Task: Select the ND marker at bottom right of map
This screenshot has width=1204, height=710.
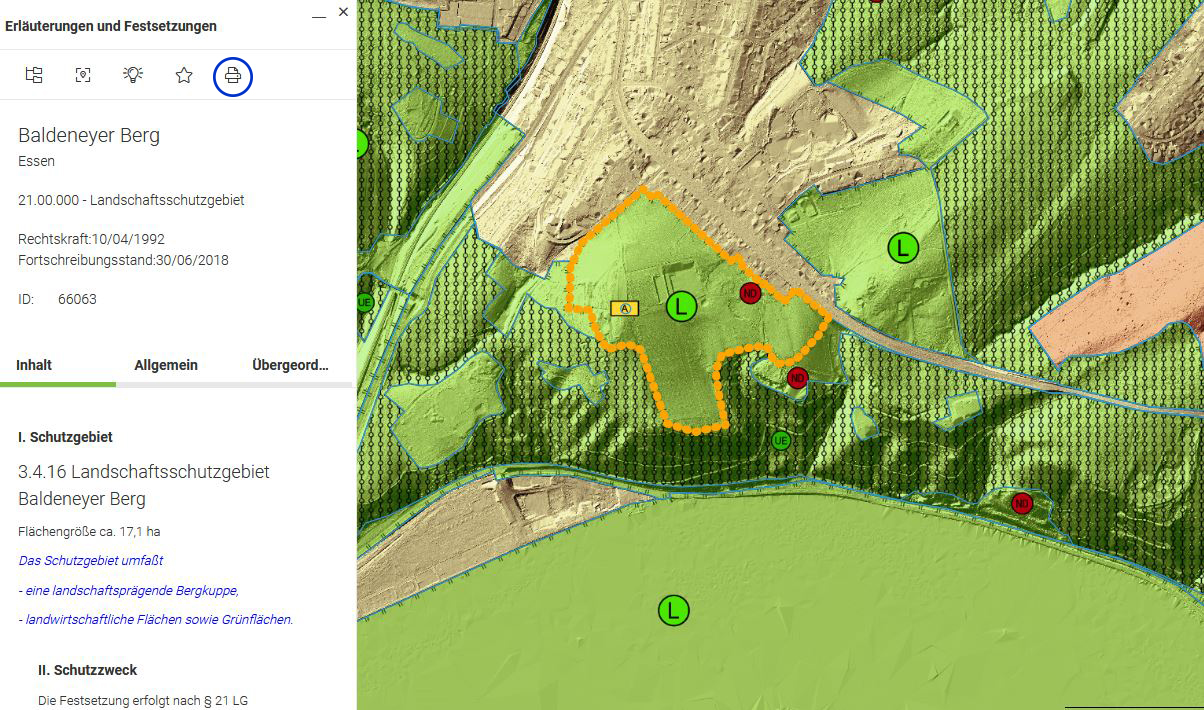Action: point(1022,503)
